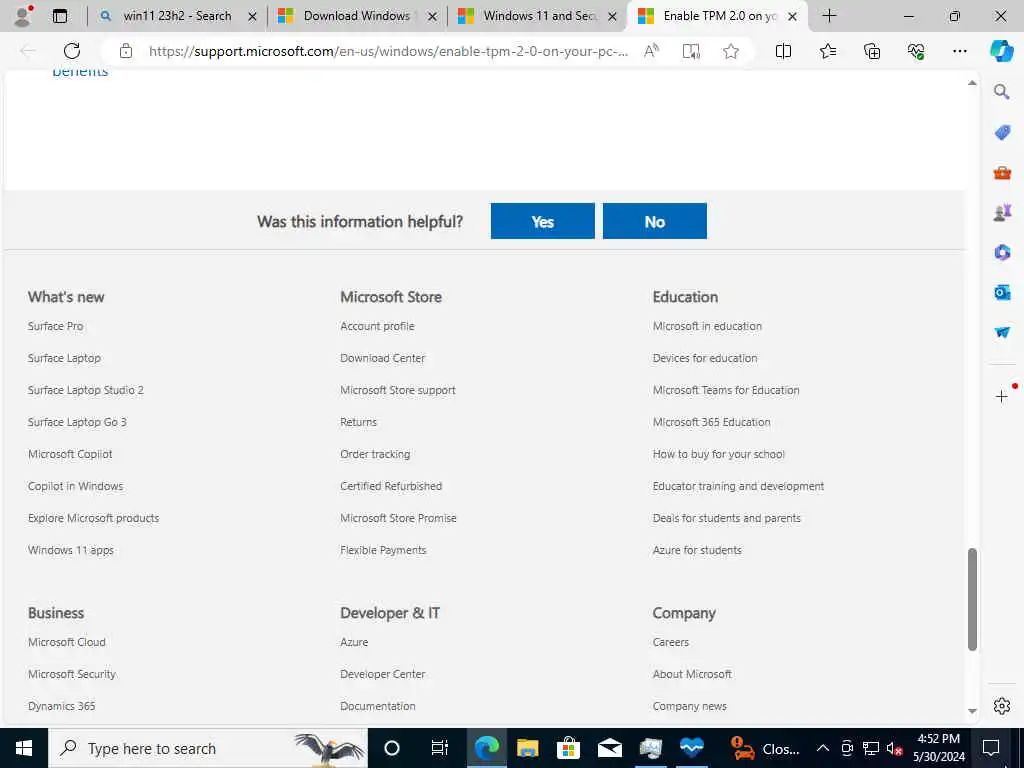The width and height of the screenshot is (1024, 768).
Task: Click scrollbar down arrow
Action: point(972,711)
